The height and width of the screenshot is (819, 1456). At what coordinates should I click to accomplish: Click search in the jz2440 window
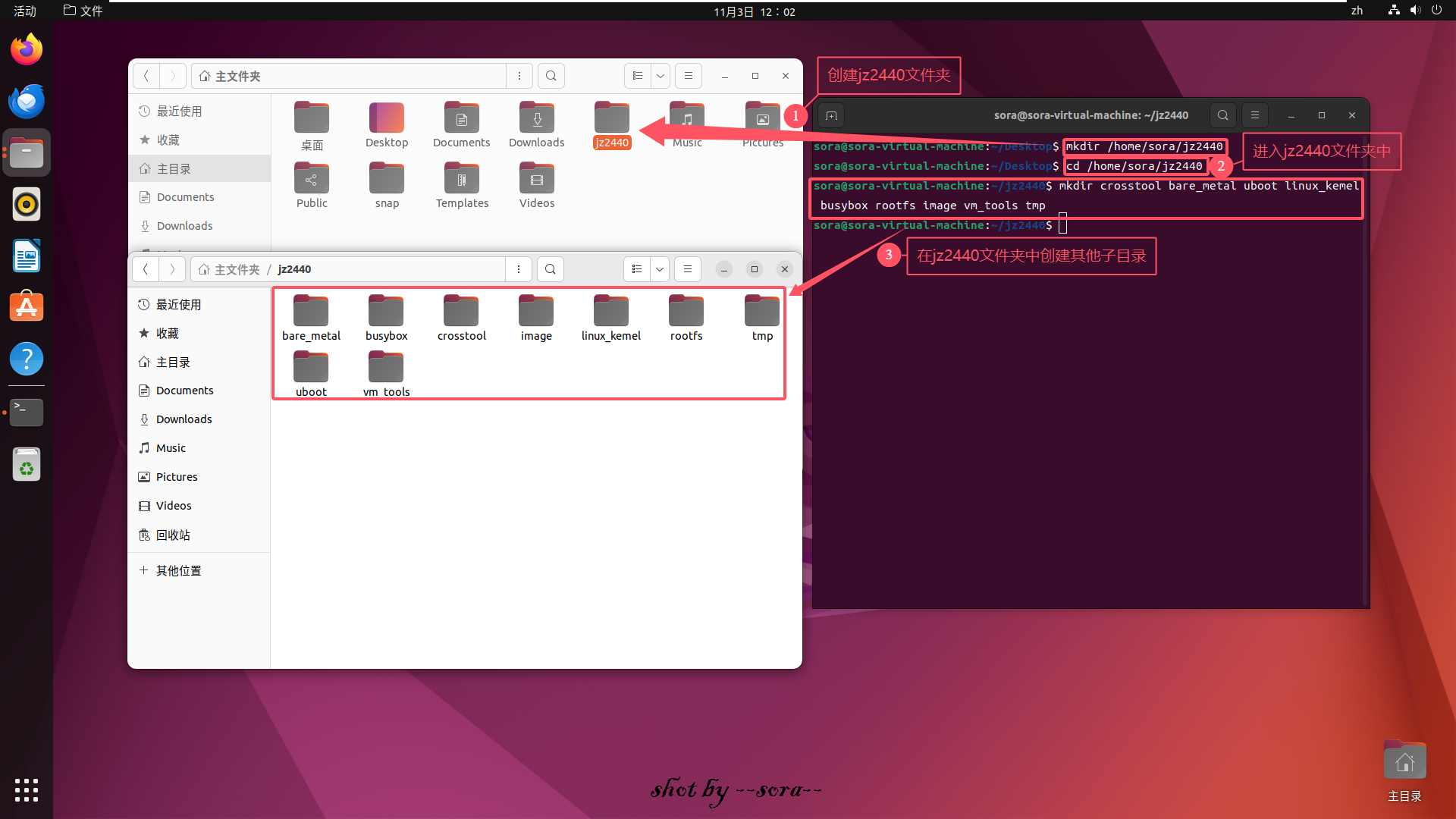pos(551,269)
